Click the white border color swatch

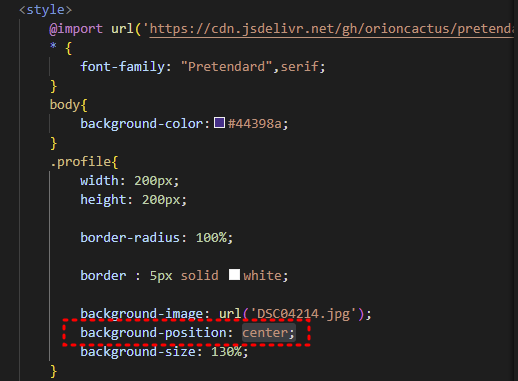(234, 274)
